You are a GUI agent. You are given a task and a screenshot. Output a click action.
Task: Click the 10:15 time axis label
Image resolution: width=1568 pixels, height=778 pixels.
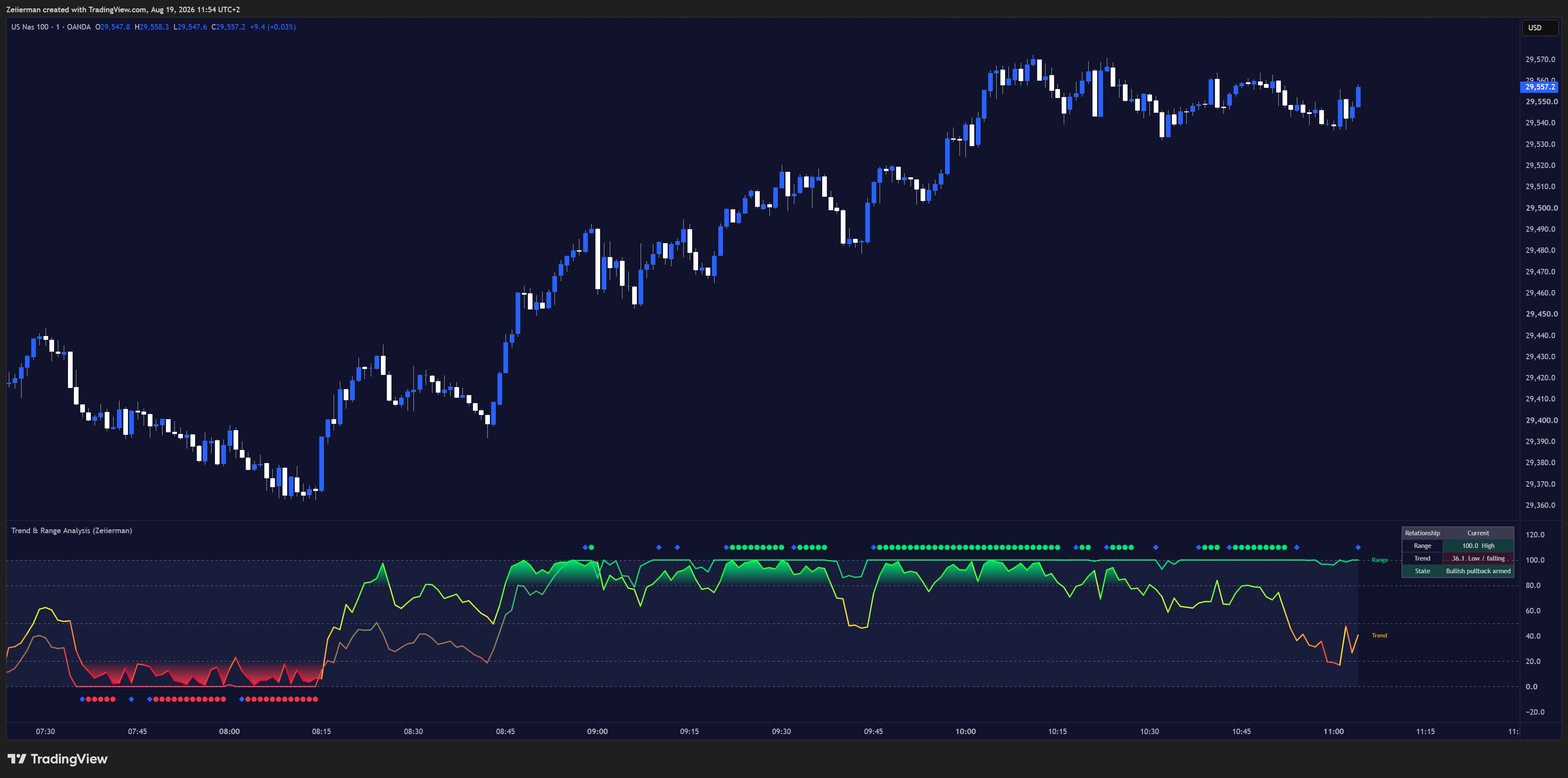(x=1057, y=731)
